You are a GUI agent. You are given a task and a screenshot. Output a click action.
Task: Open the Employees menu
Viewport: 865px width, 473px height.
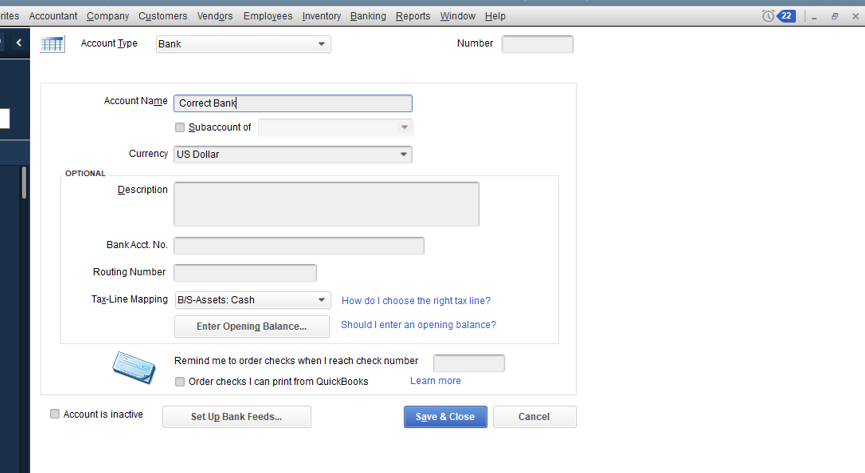click(x=268, y=16)
